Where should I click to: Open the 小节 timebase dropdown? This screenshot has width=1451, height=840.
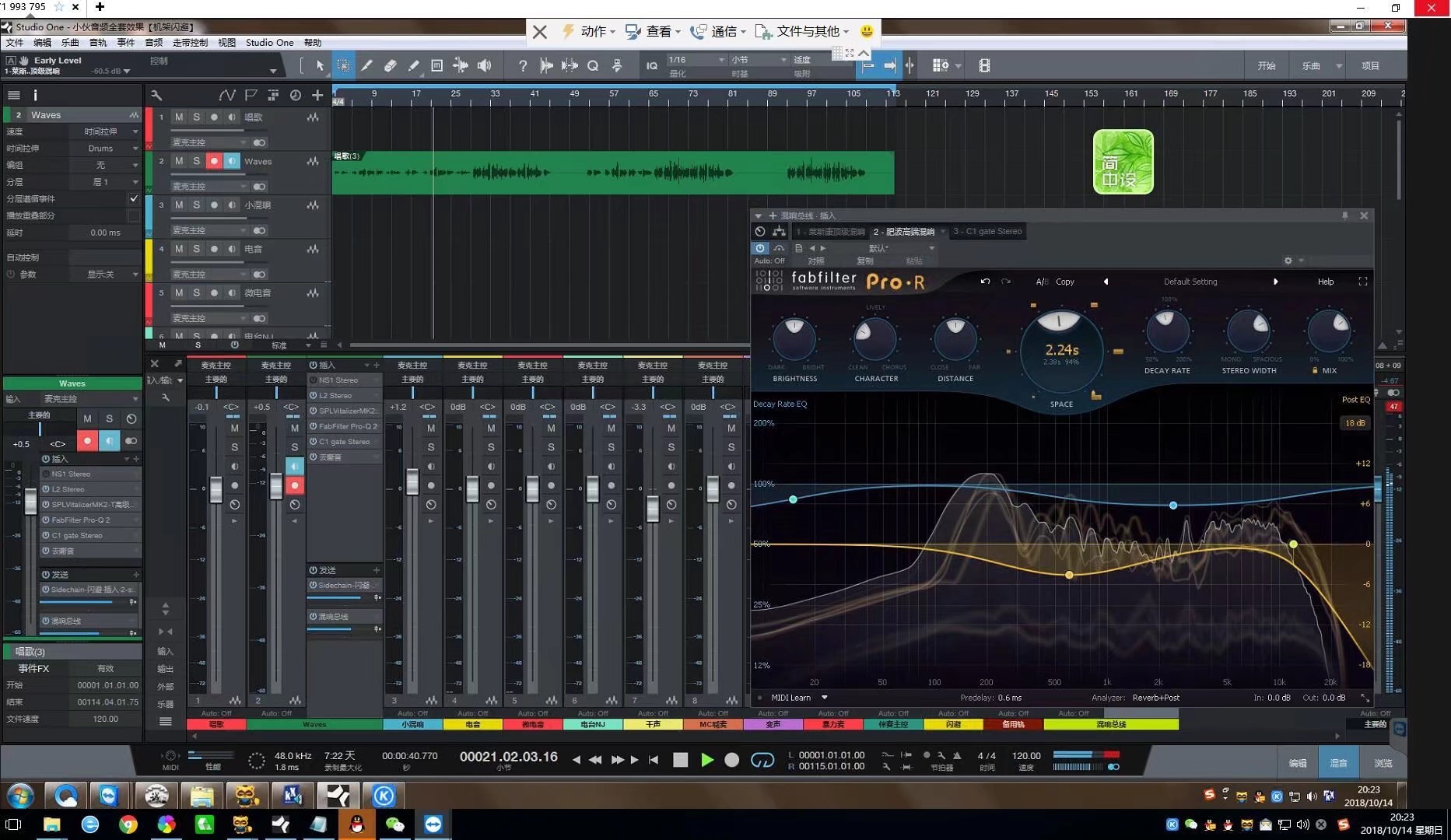(759, 60)
